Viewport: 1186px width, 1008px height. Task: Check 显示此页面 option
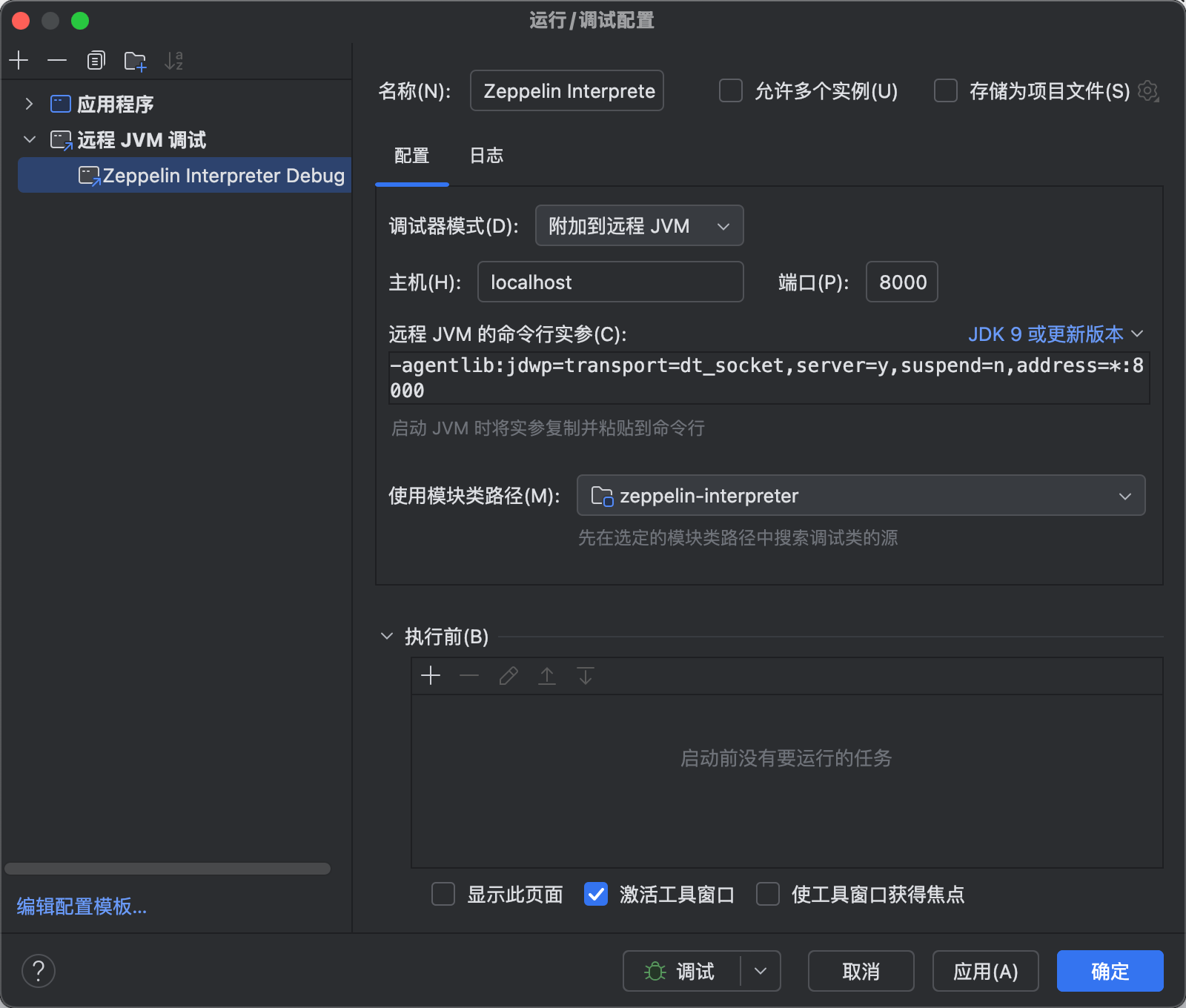tap(443, 894)
